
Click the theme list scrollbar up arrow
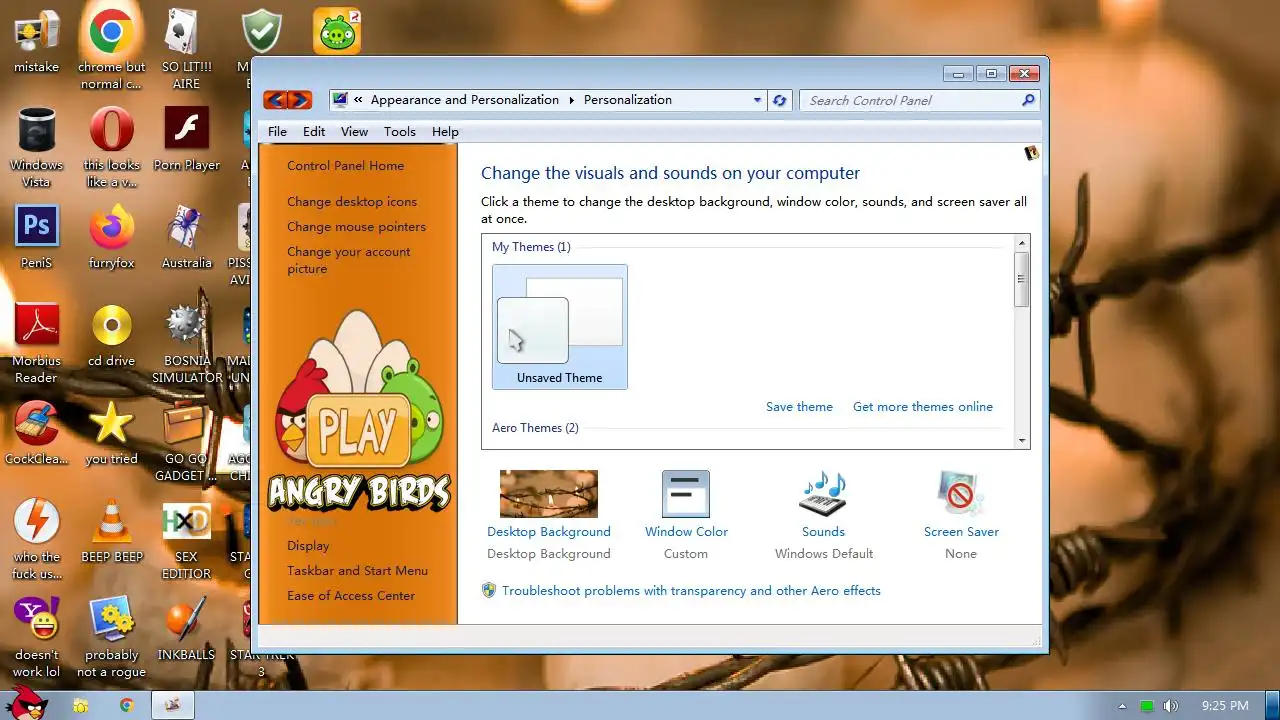tap(1021, 243)
